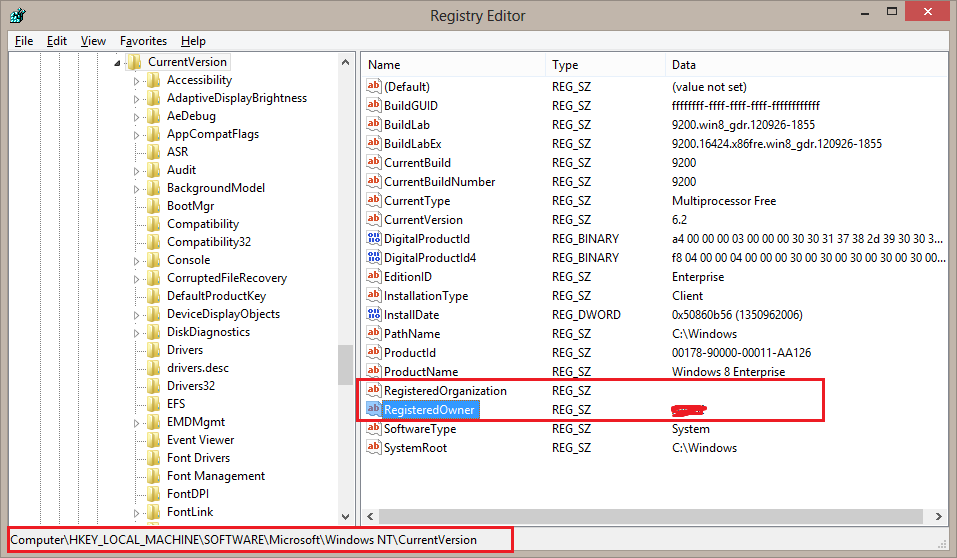957x558 pixels.
Task: Click the Data column header
Action: pyautogui.click(x=684, y=65)
